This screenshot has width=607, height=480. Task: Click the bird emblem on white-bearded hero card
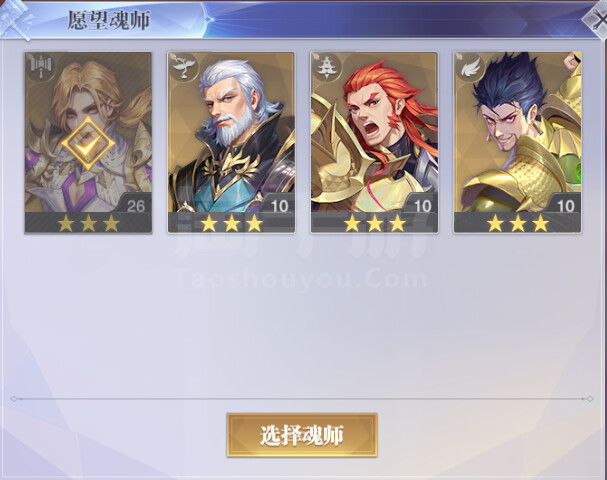coord(183,67)
